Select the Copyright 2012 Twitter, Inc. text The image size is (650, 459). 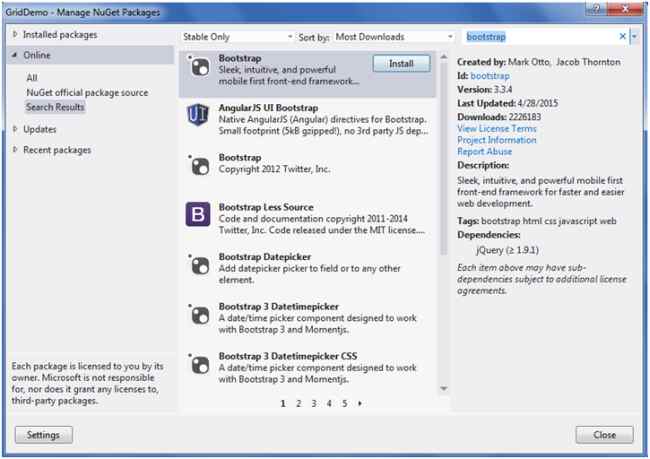(274, 169)
